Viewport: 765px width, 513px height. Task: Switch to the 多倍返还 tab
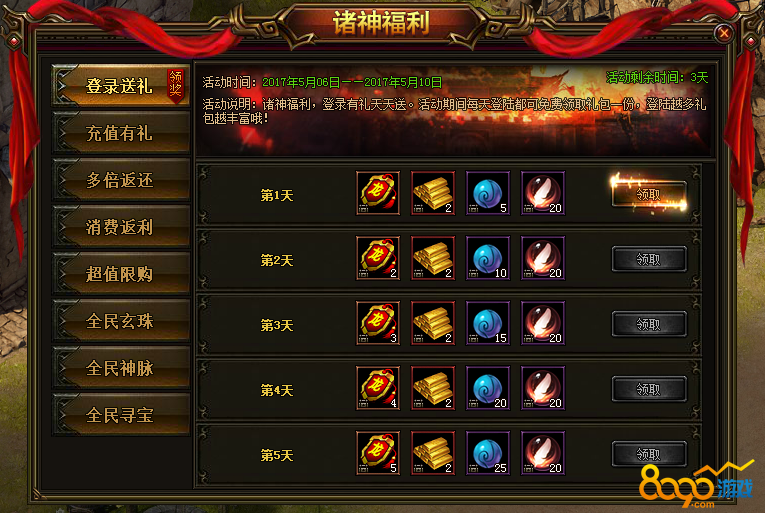[x=121, y=180]
